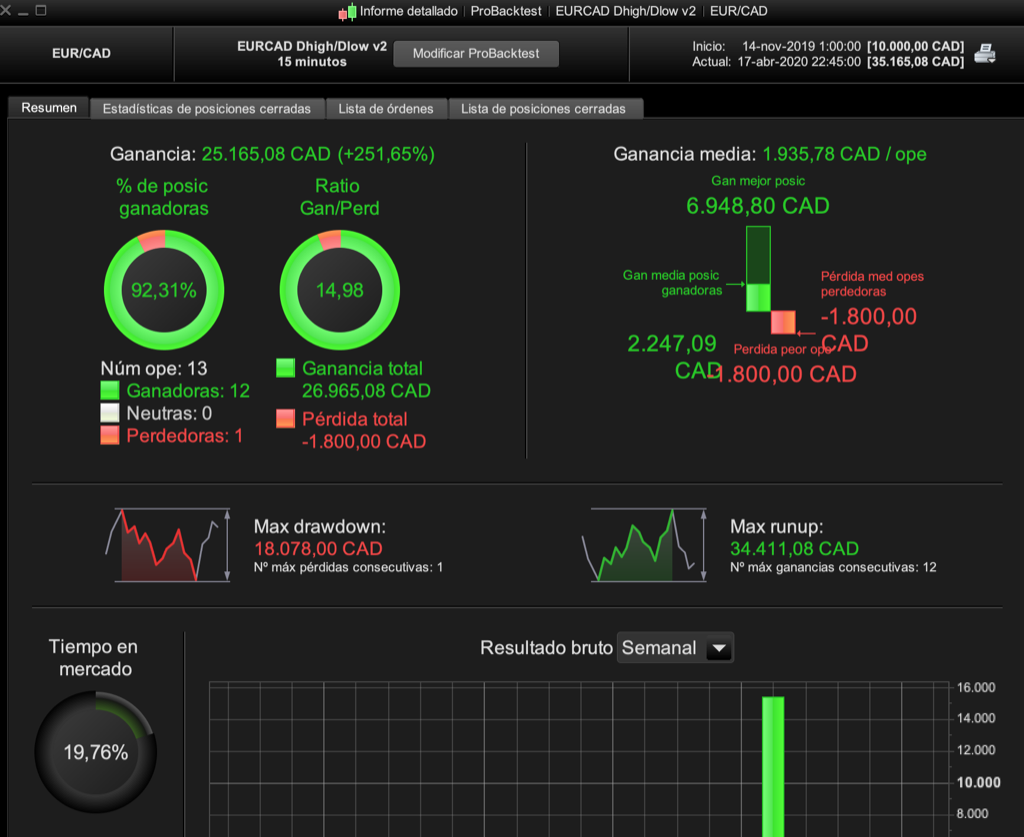Click the red Pérdida total swatch

point(285,418)
